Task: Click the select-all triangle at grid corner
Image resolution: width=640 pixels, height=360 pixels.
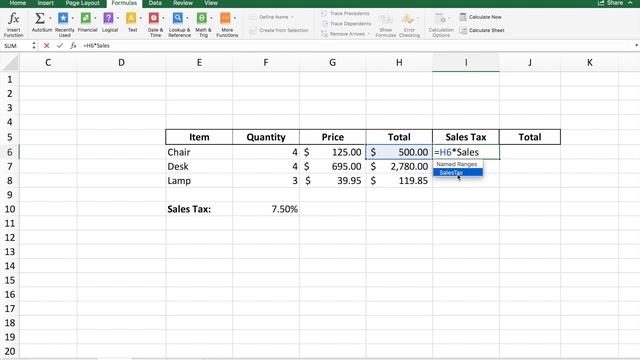Action: click(x=10, y=63)
